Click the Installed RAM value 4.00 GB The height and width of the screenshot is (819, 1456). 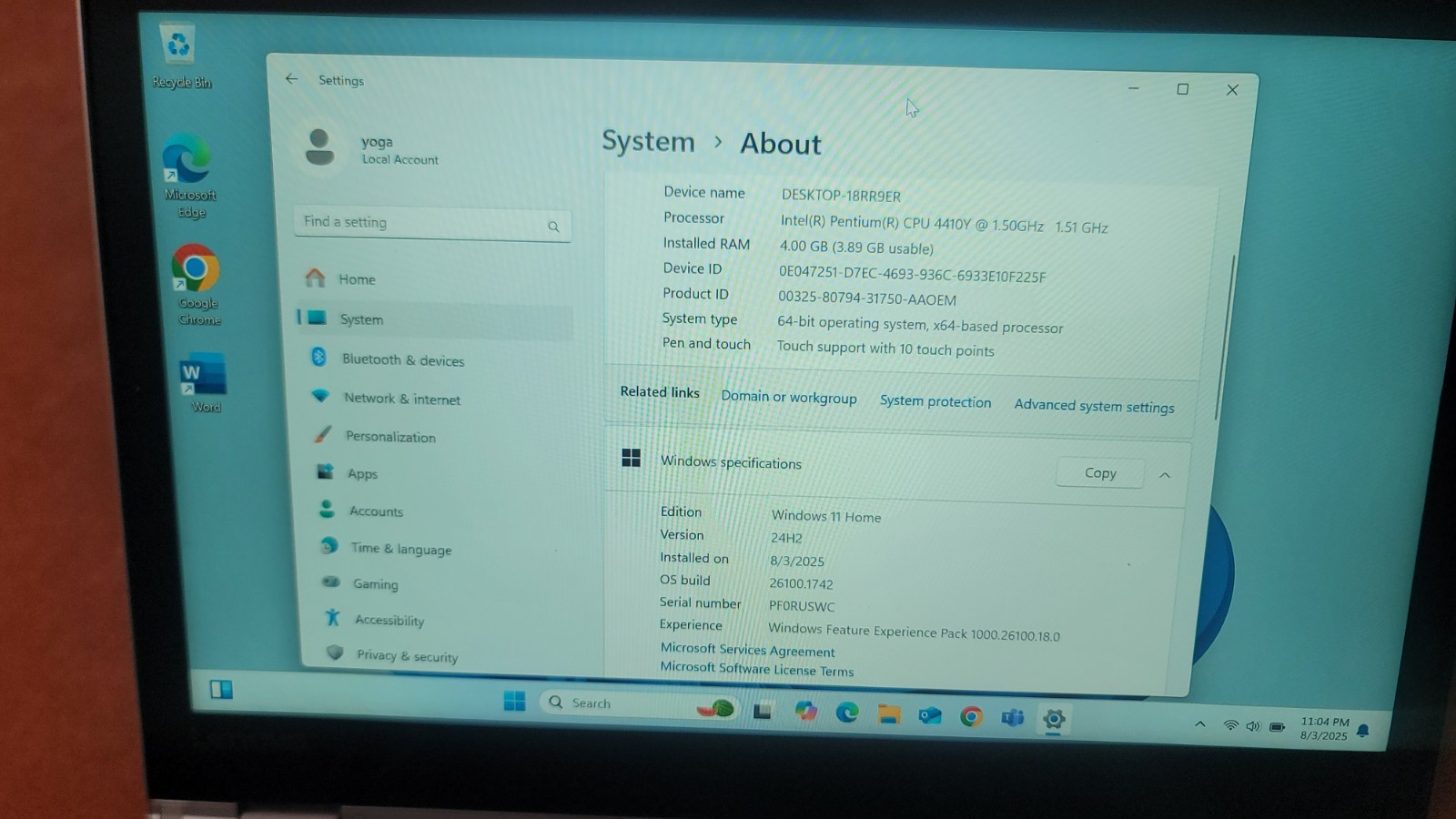point(856,248)
